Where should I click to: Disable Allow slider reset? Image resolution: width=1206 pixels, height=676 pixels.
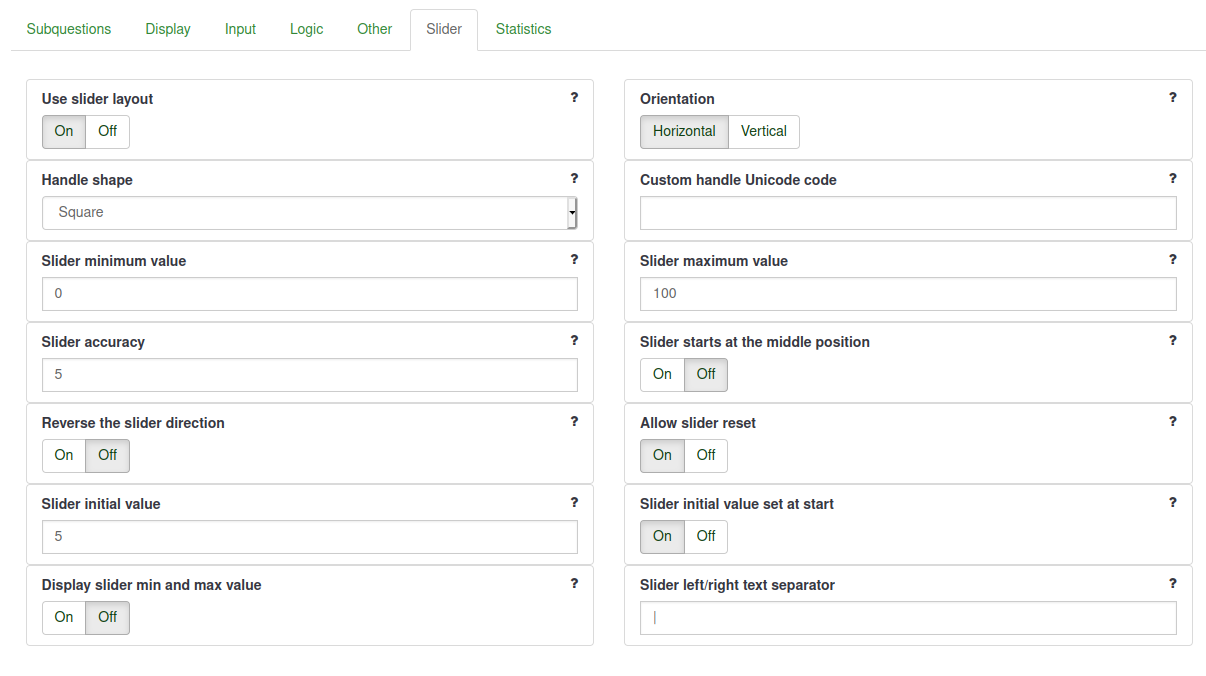pos(706,455)
